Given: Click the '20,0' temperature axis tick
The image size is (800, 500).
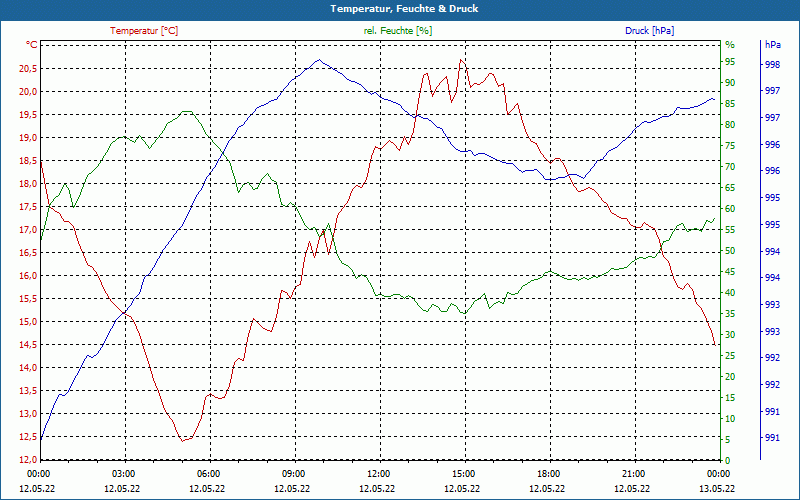Looking at the screenshot, I should [28, 91].
